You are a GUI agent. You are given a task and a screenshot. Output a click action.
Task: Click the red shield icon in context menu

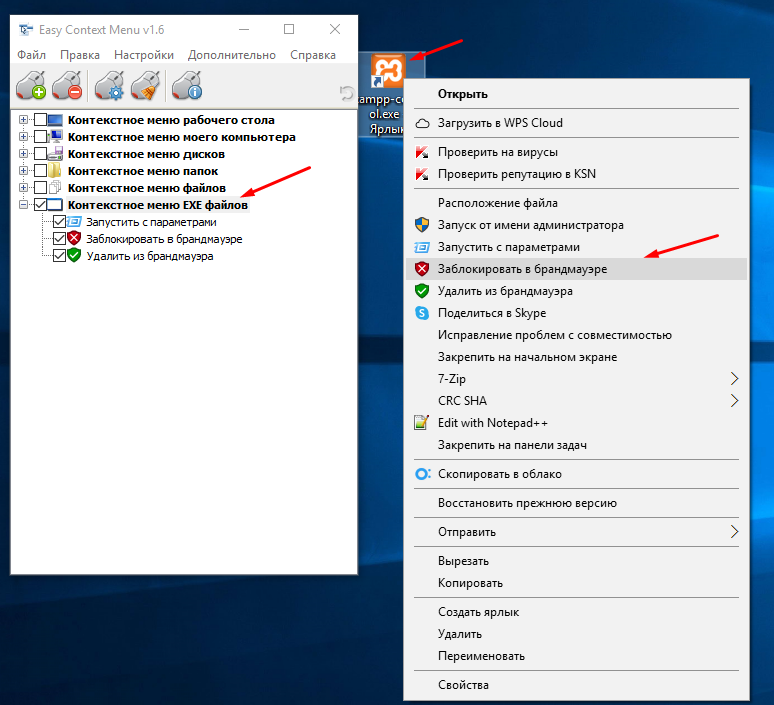coord(422,269)
